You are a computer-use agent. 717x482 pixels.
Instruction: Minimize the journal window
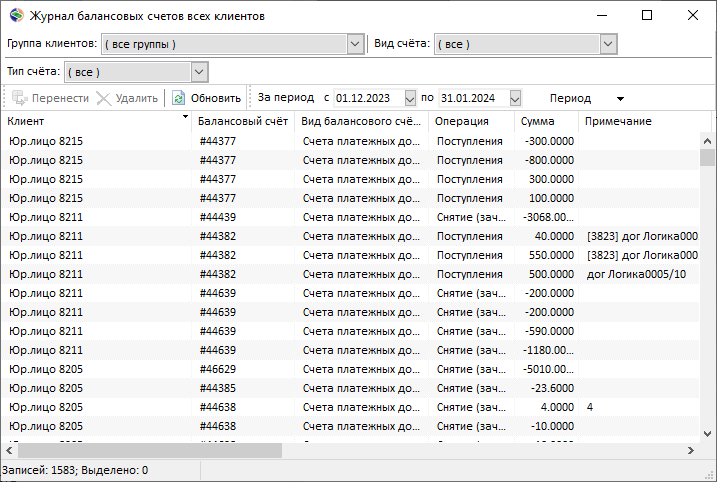(x=602, y=16)
